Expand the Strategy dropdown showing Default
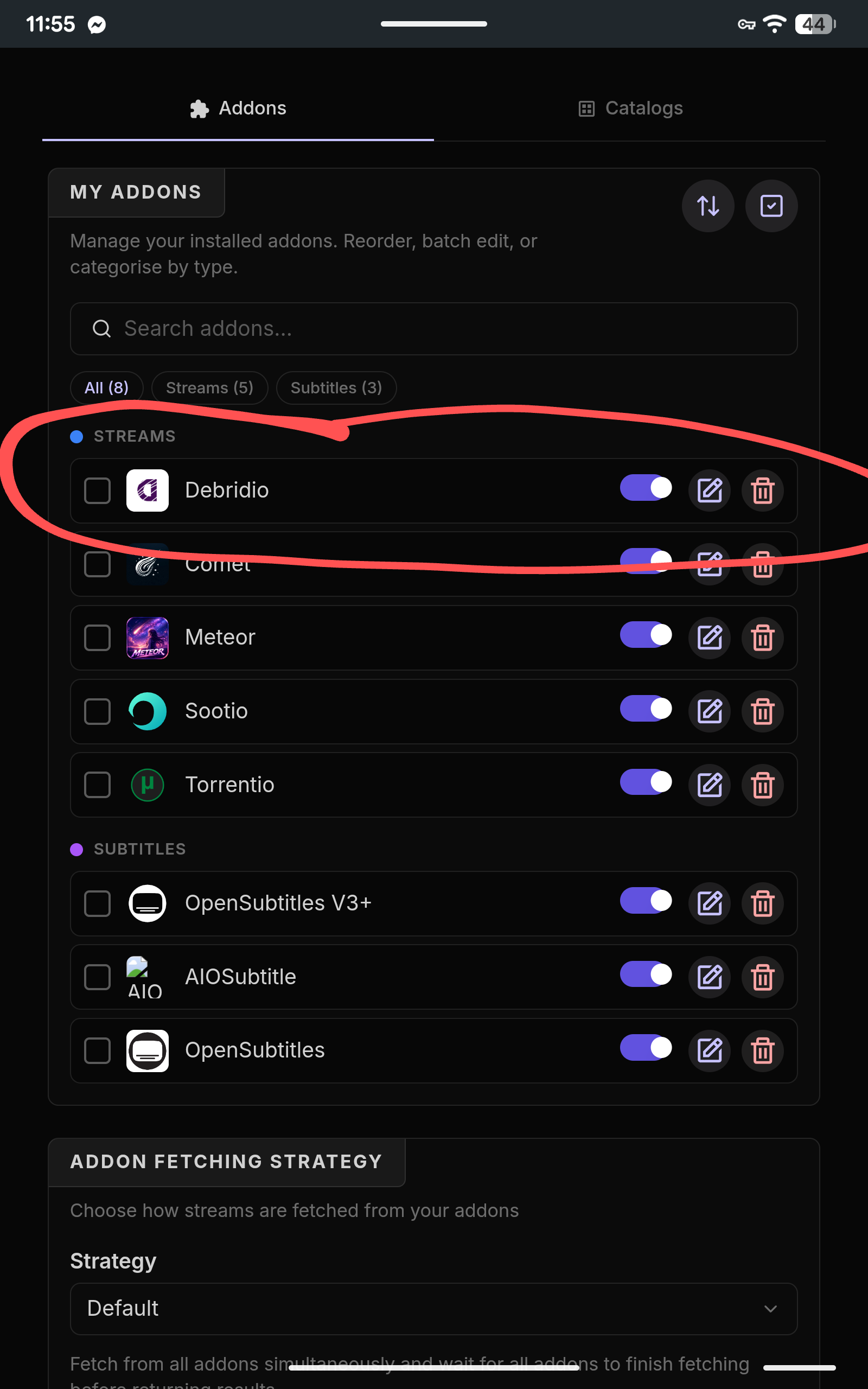The image size is (868, 1389). pyautogui.click(x=433, y=1309)
